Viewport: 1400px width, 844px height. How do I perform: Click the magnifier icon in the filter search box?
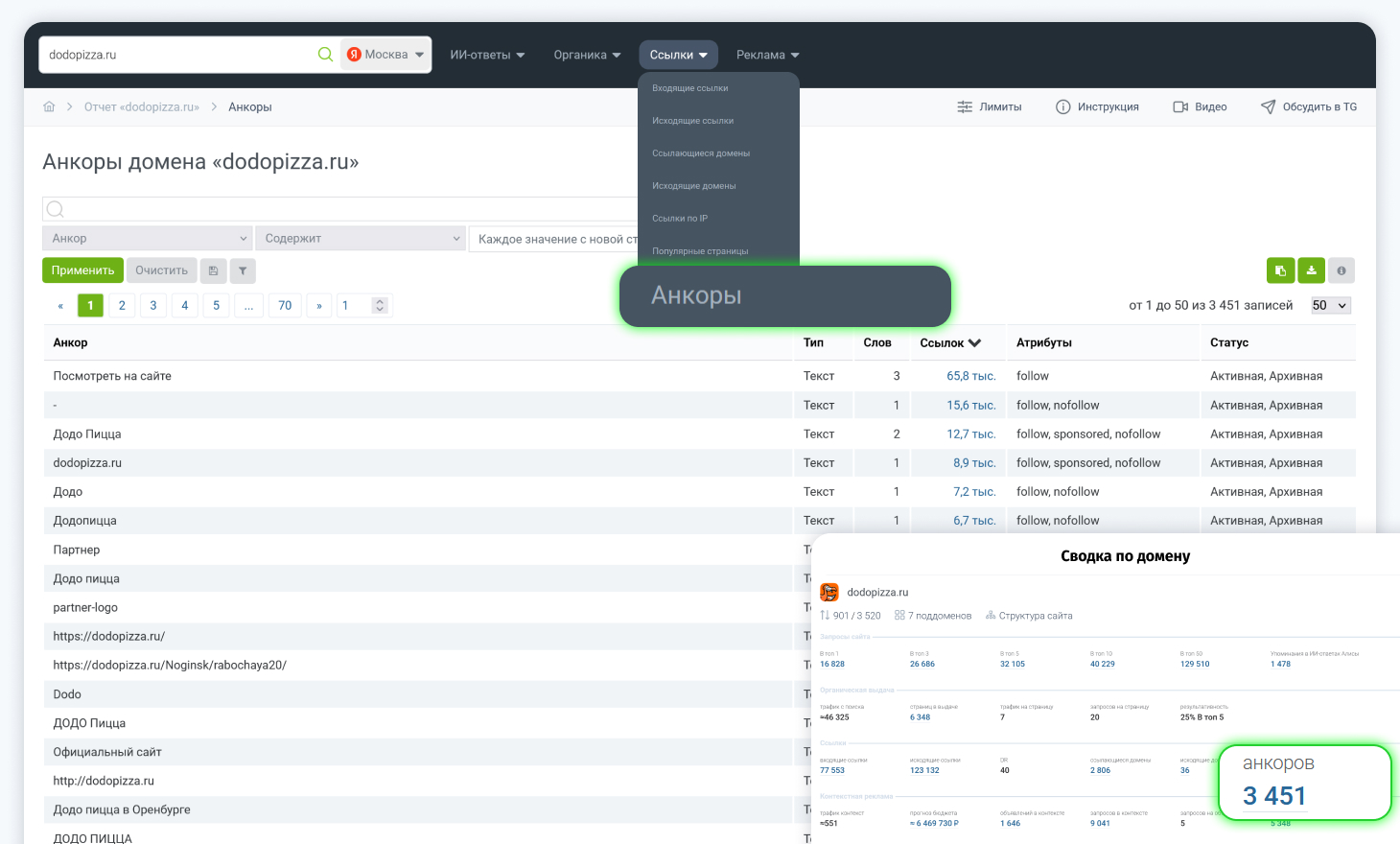click(x=56, y=209)
